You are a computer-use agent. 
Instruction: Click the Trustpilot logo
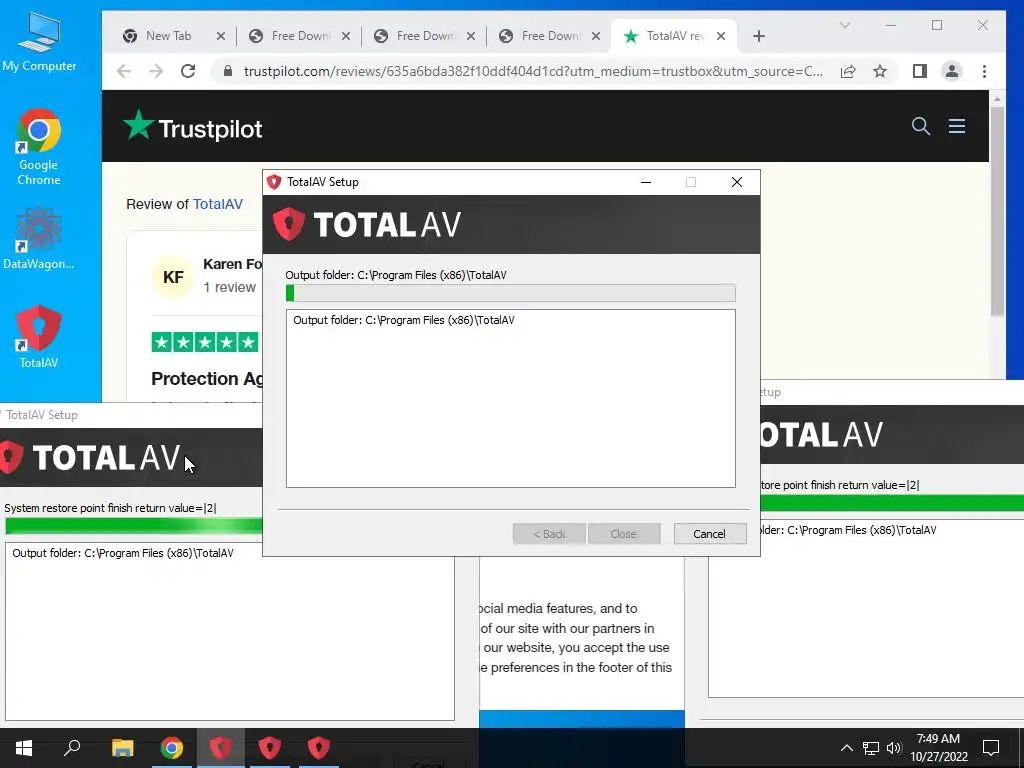[x=193, y=126]
